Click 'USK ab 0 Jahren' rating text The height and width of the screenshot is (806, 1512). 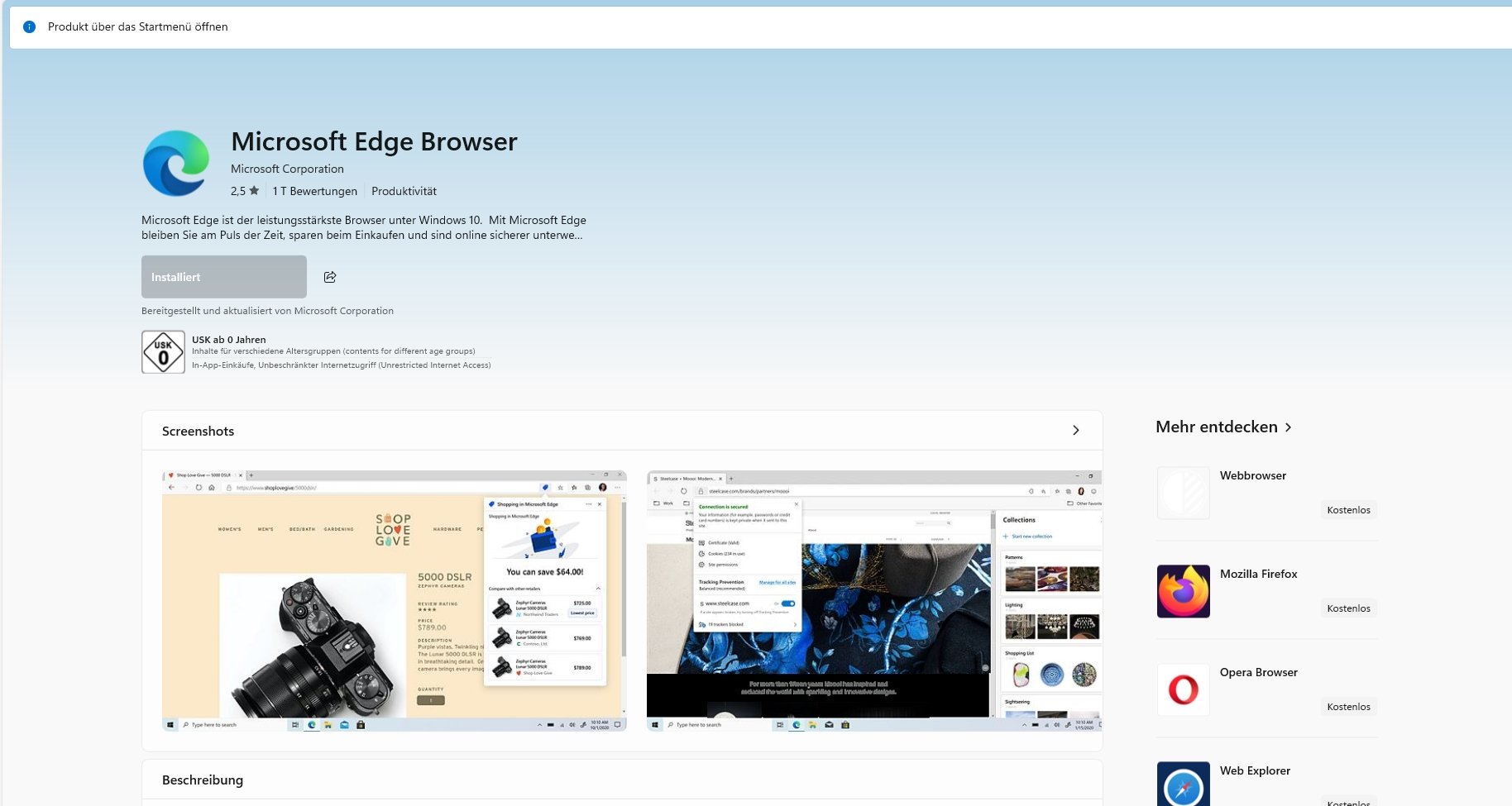(229, 340)
